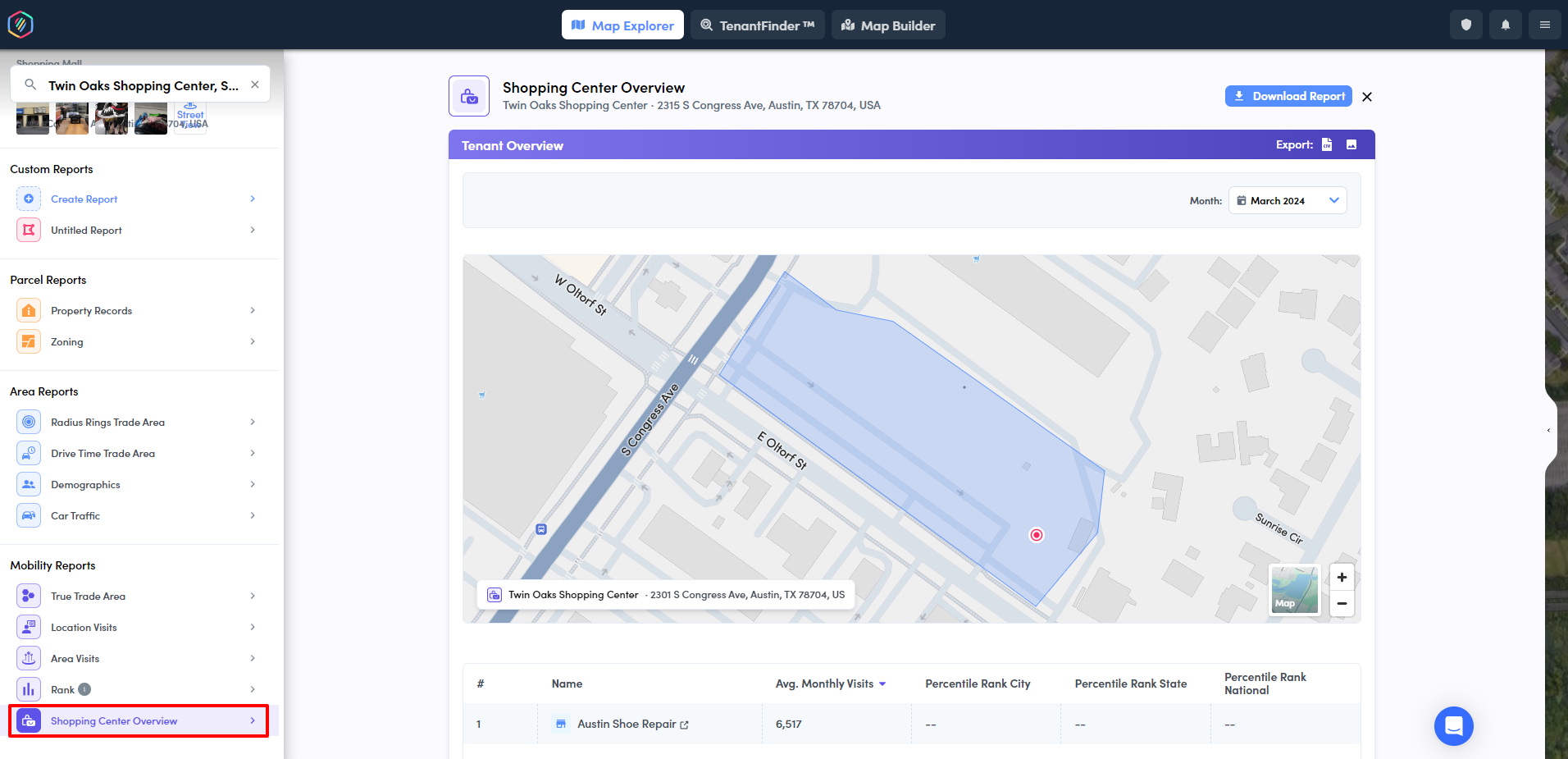Image resolution: width=1568 pixels, height=759 pixels.
Task: Click Street view thumbnail button
Action: (190, 116)
